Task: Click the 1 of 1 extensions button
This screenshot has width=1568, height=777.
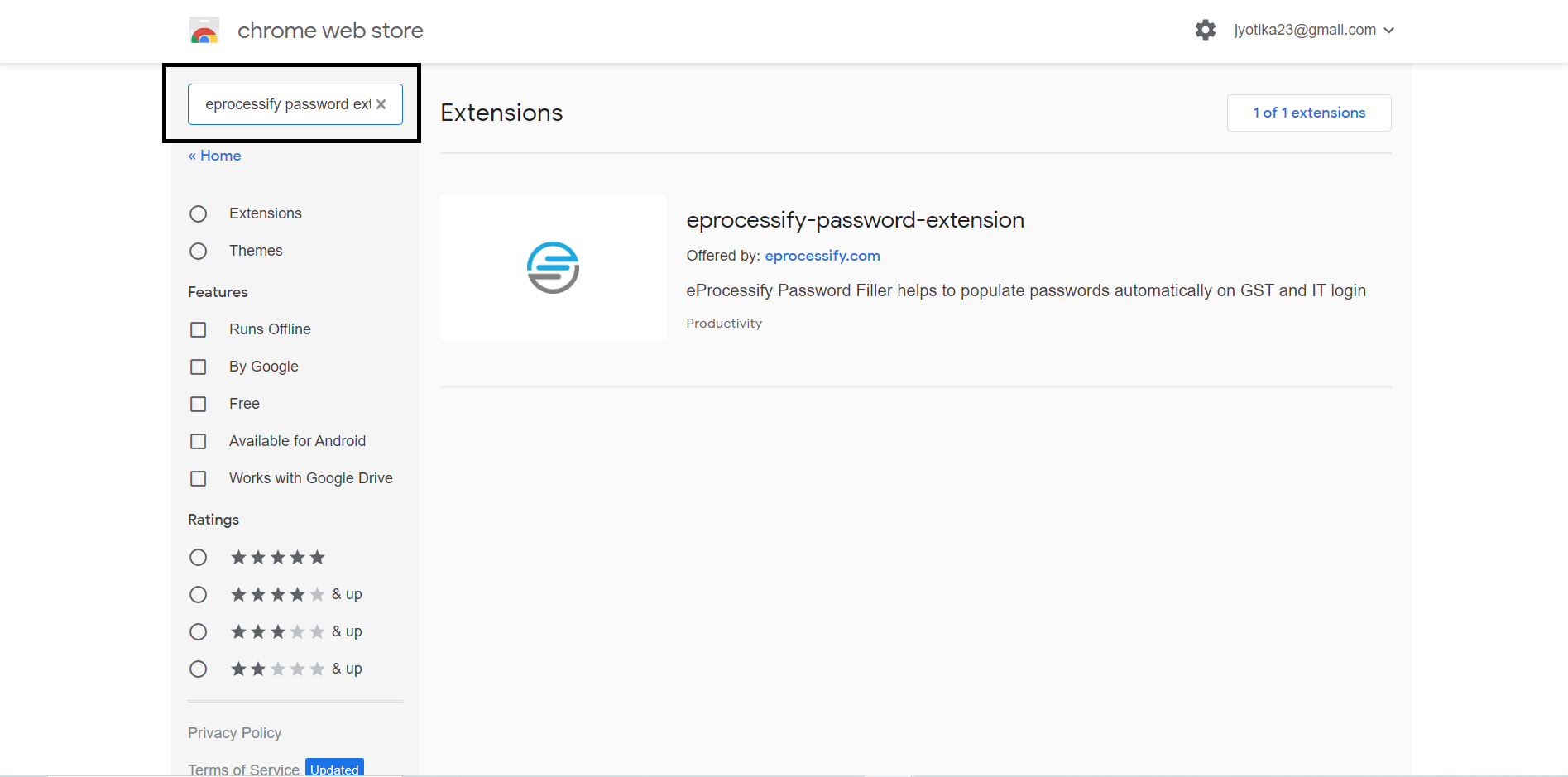Action: pos(1309,113)
